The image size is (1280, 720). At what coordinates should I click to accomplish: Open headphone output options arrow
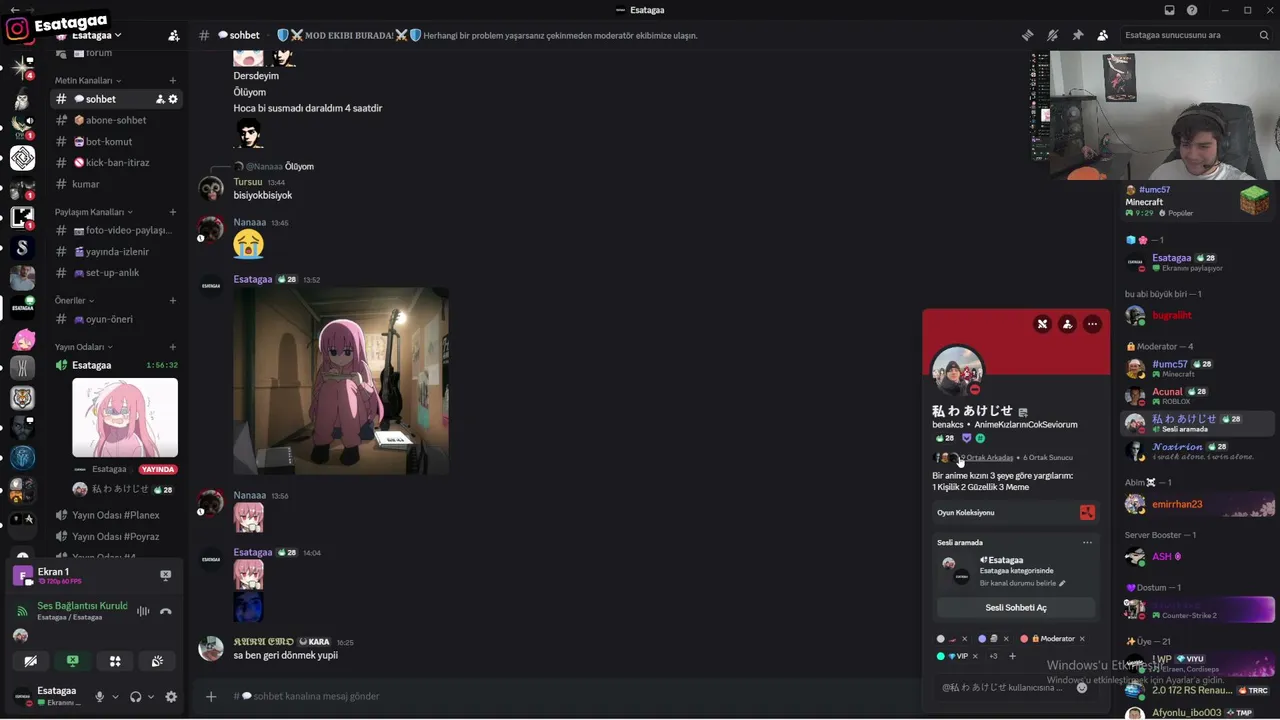coord(152,696)
